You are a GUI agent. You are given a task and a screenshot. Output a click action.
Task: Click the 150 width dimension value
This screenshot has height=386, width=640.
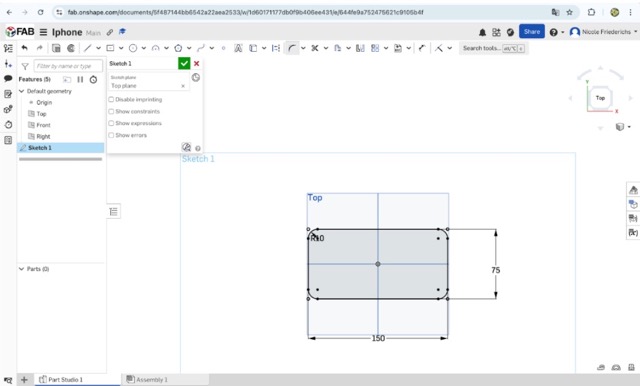378,338
